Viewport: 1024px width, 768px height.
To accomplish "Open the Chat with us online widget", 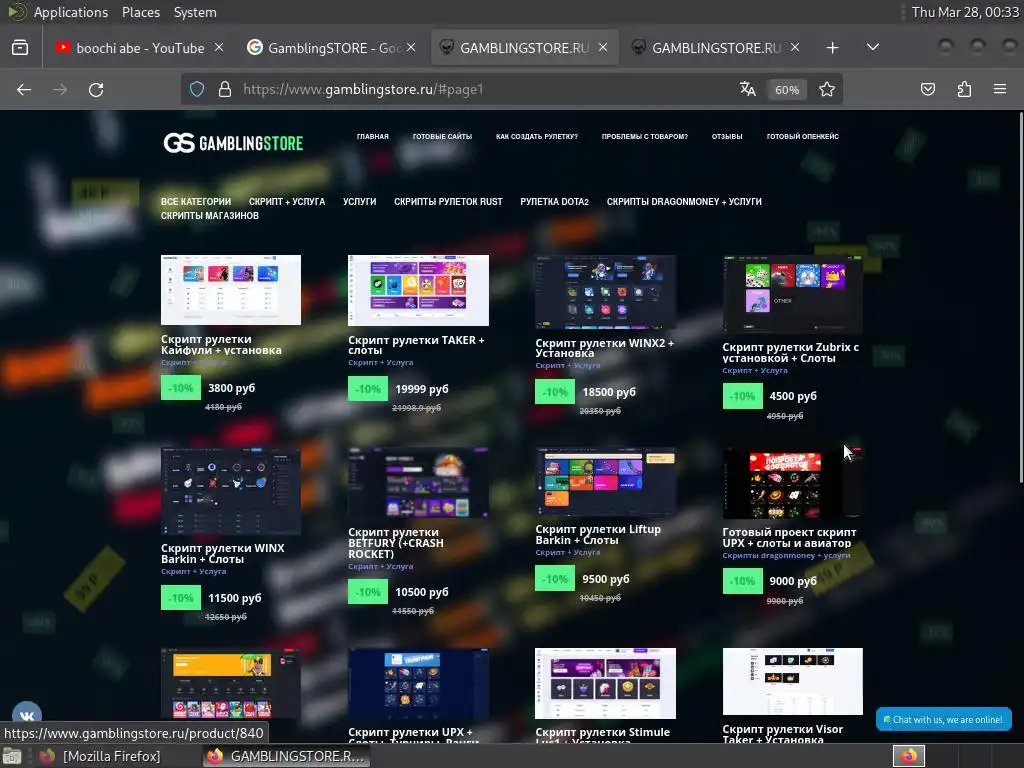I will pos(944,719).
